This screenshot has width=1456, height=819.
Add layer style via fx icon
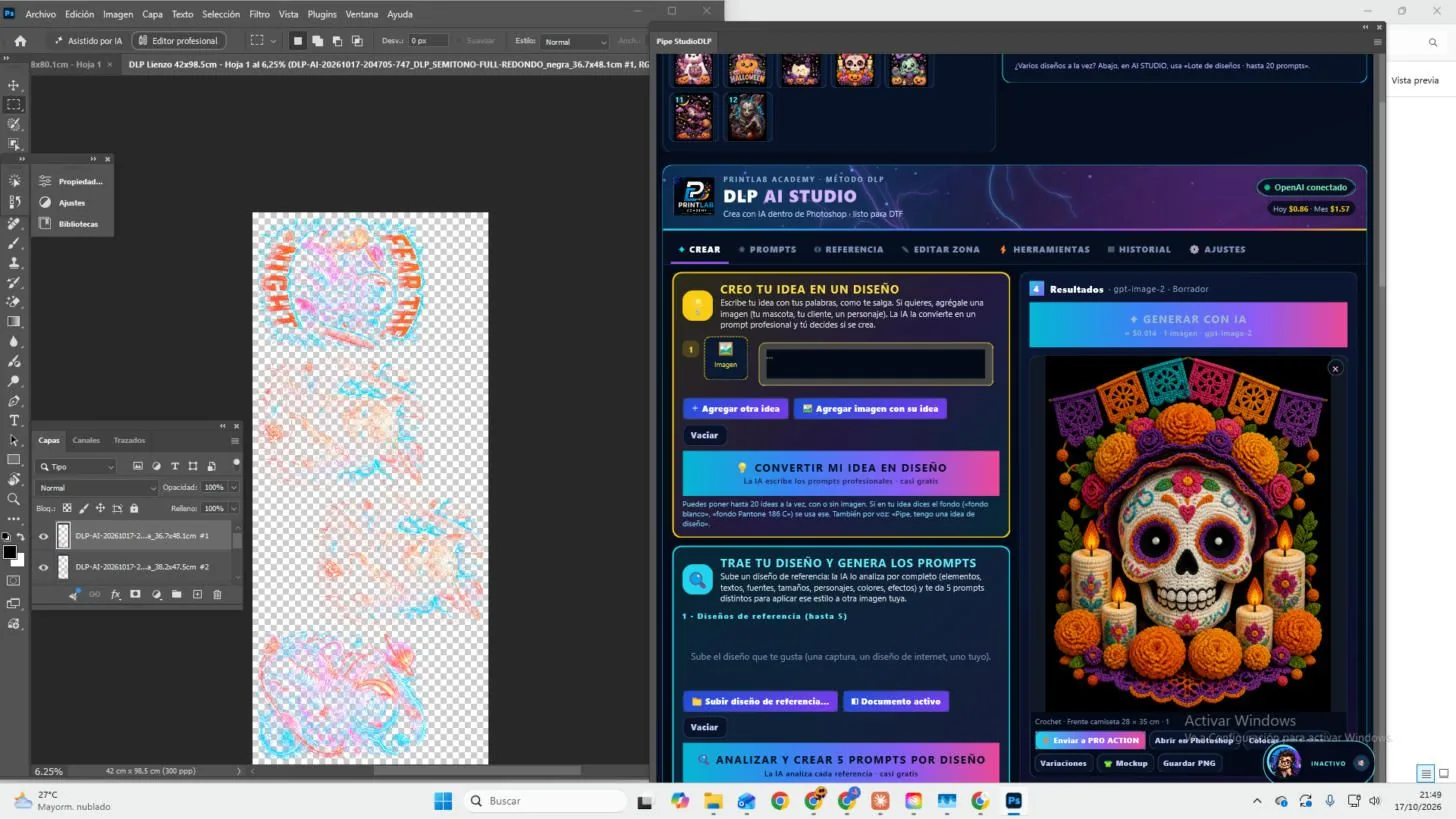click(x=115, y=594)
